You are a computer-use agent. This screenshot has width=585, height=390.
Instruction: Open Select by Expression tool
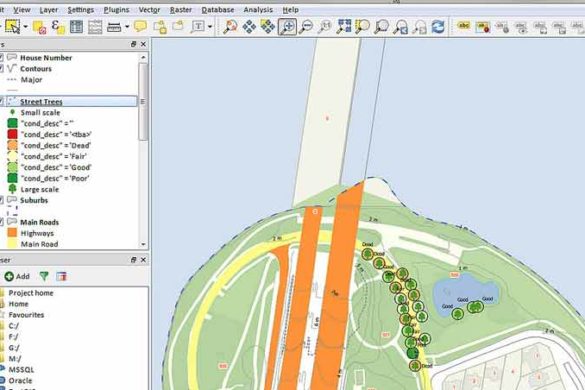point(58,27)
